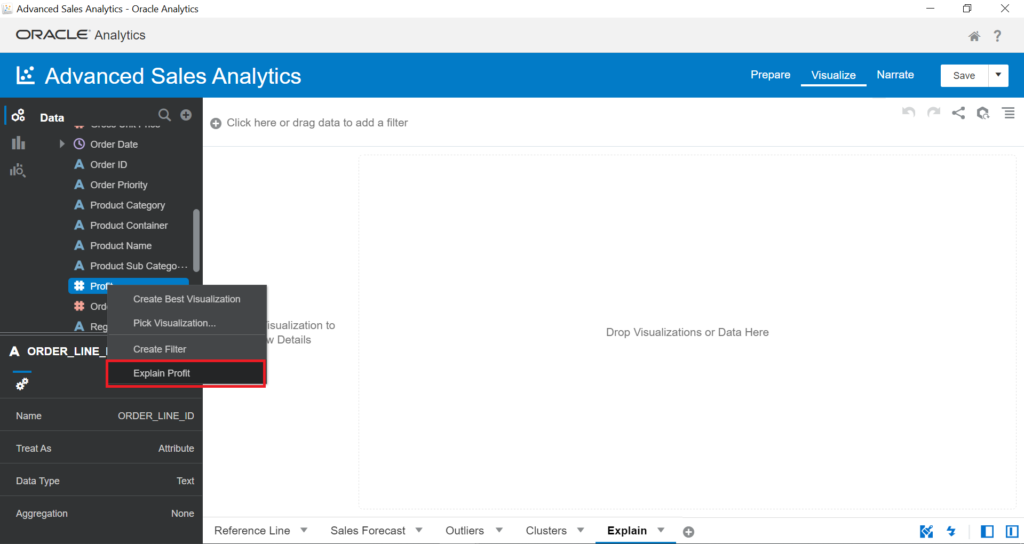Click the project bar chart logo icon

pos(25,76)
